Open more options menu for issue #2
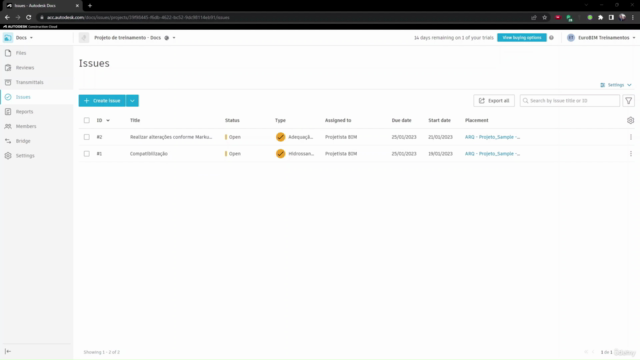 tap(631, 137)
